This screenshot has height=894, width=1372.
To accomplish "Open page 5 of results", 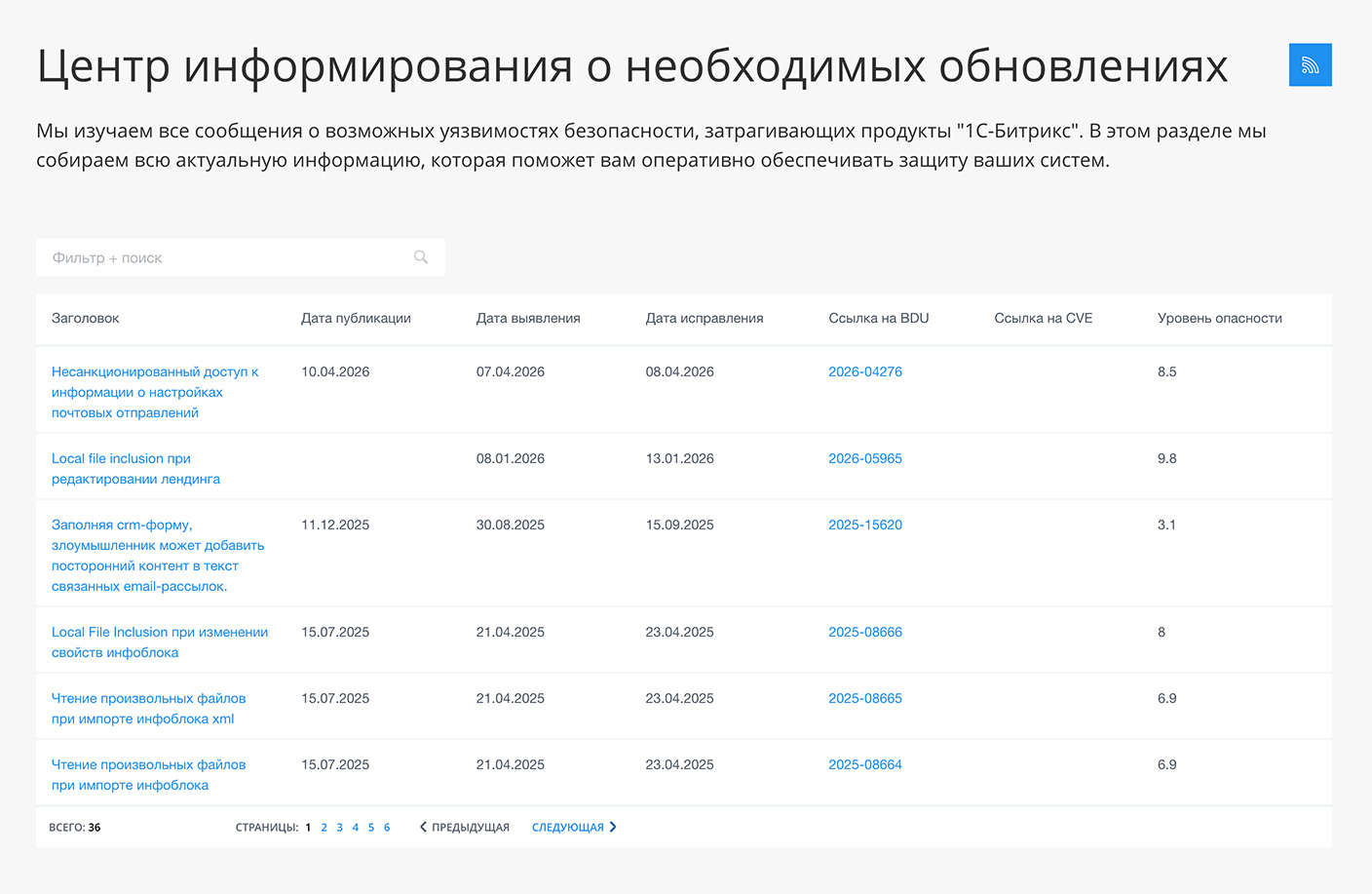I will pyautogui.click(x=371, y=828).
